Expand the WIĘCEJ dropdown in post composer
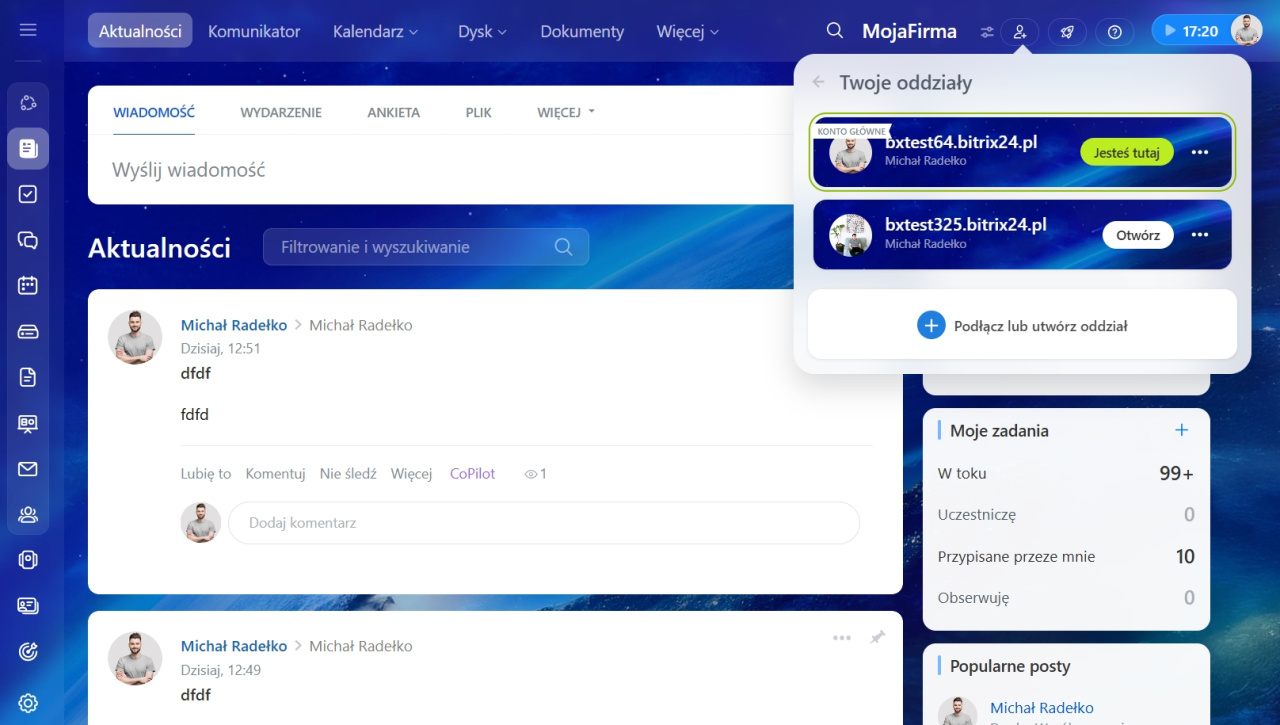 point(565,113)
